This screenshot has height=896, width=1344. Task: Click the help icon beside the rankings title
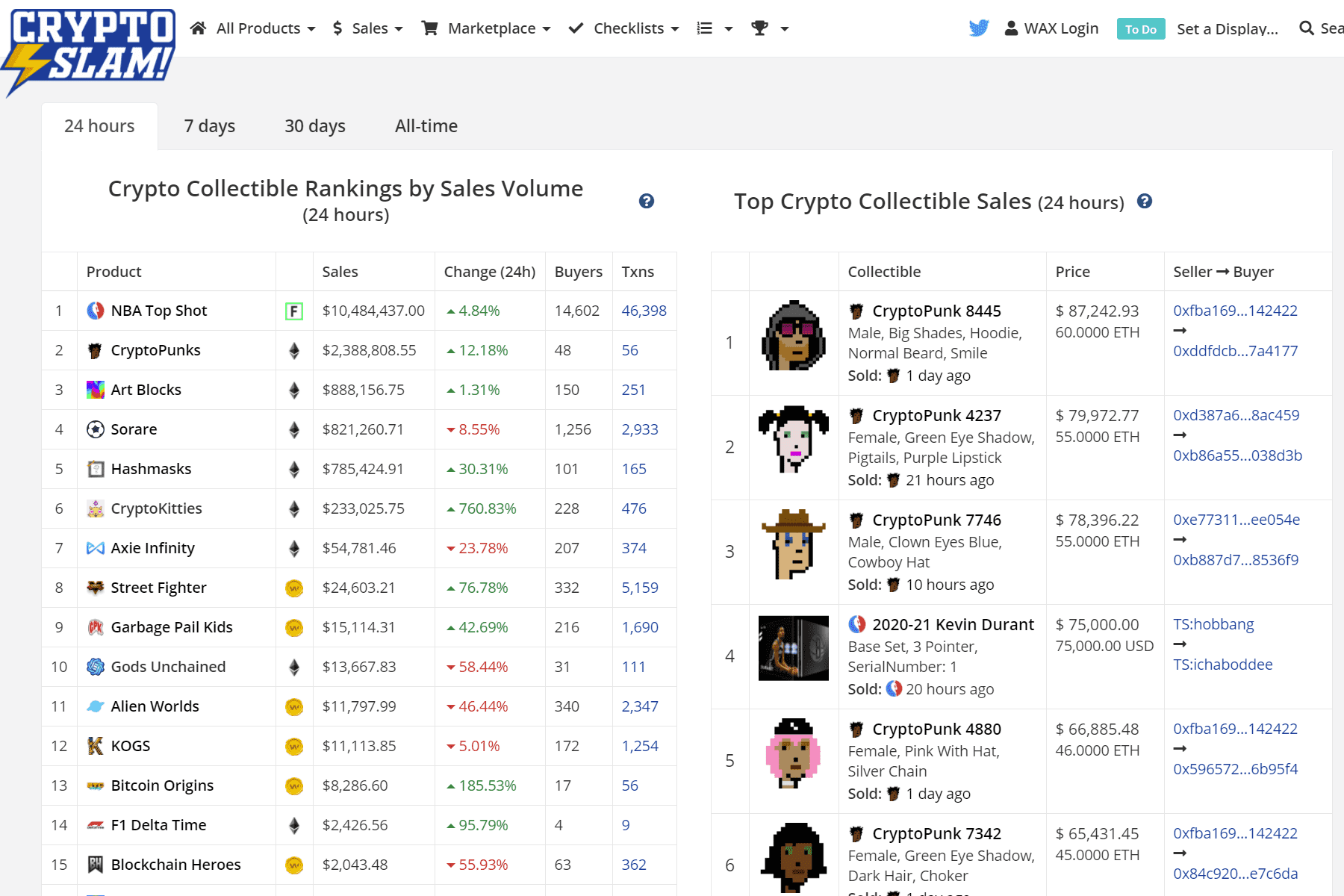pos(647,200)
